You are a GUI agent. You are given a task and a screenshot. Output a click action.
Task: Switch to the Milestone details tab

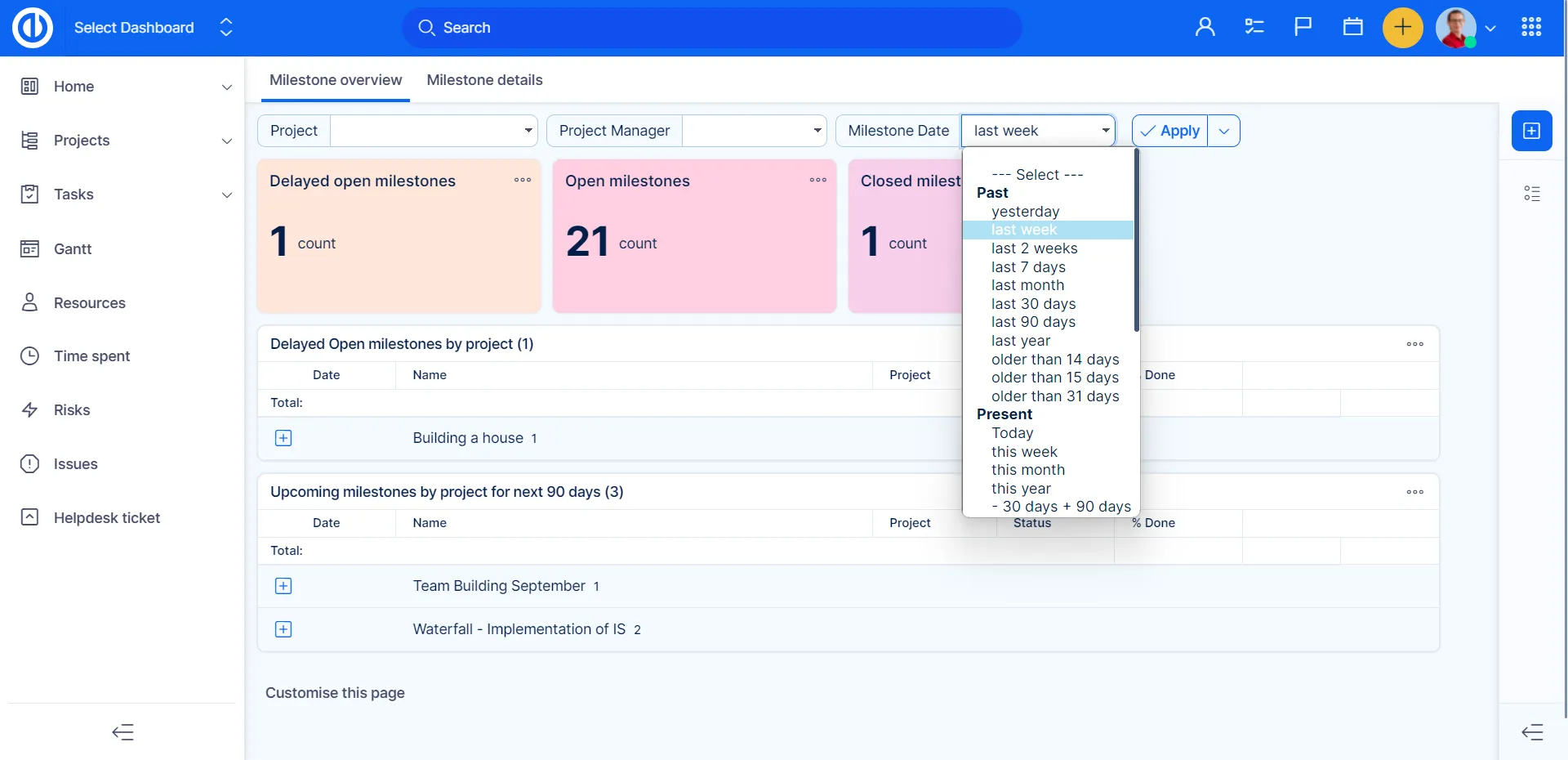pyautogui.click(x=484, y=80)
